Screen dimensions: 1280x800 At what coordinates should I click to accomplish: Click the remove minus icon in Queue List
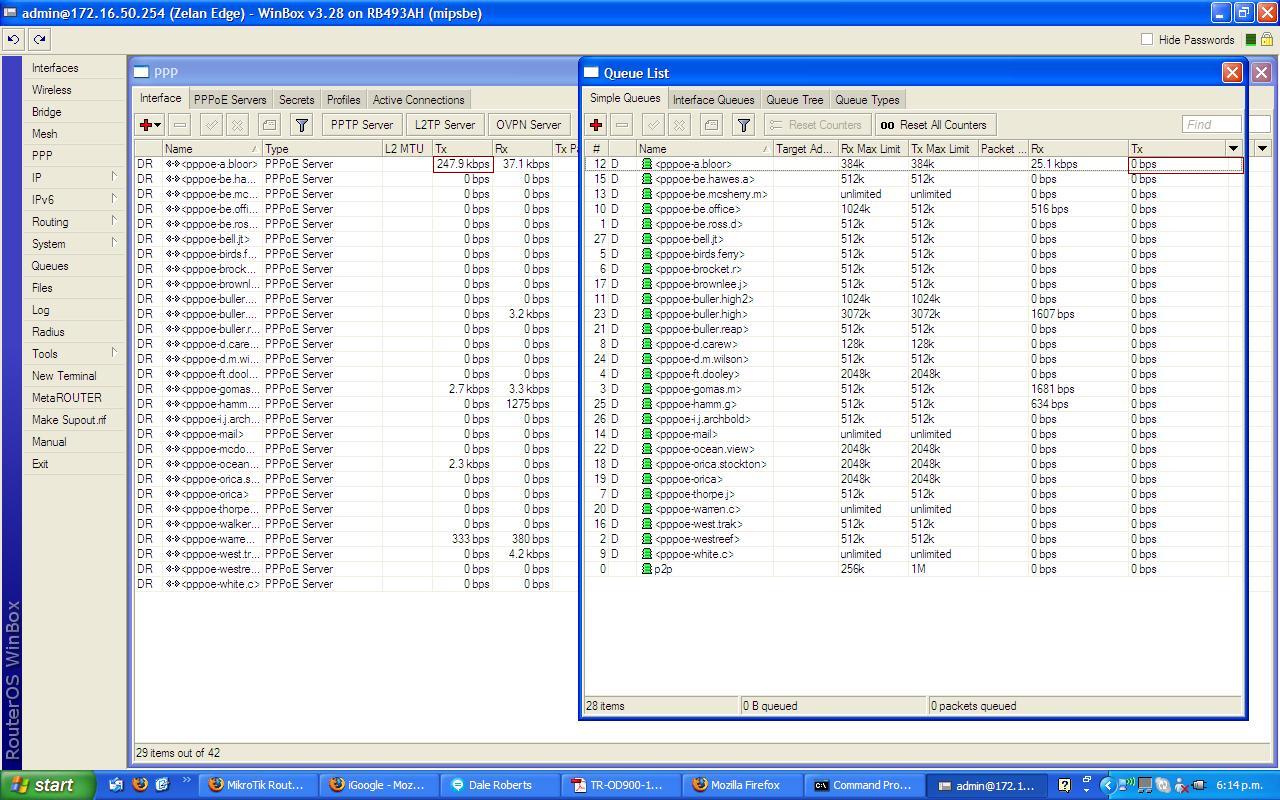click(x=622, y=125)
